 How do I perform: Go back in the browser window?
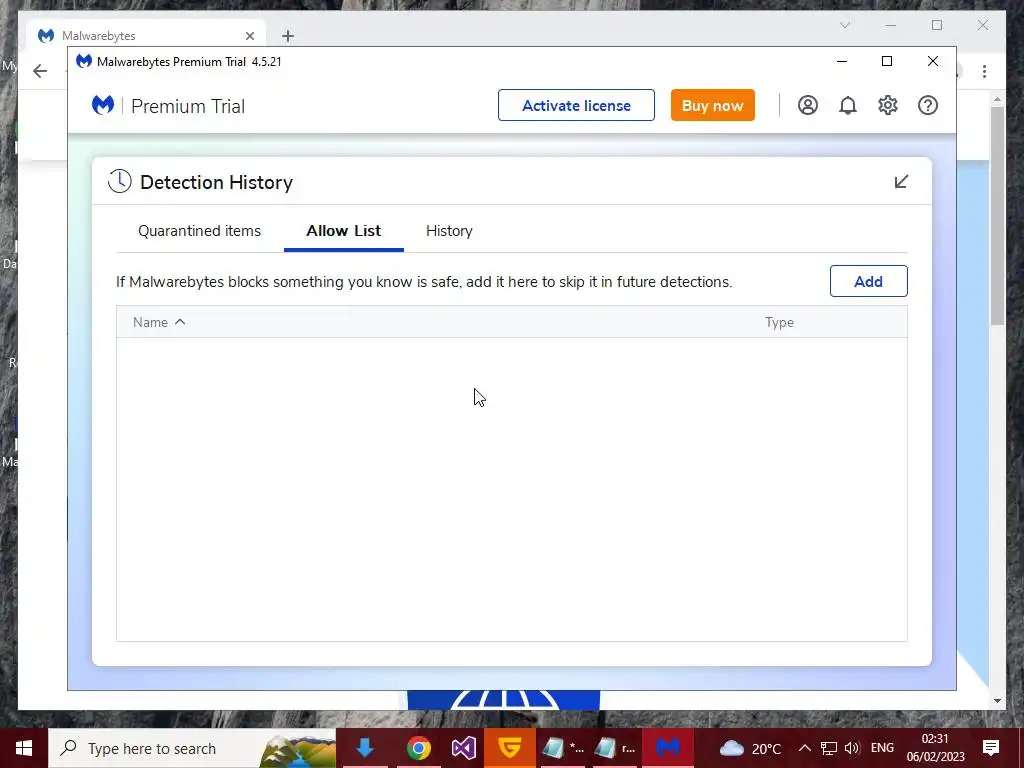pos(40,71)
